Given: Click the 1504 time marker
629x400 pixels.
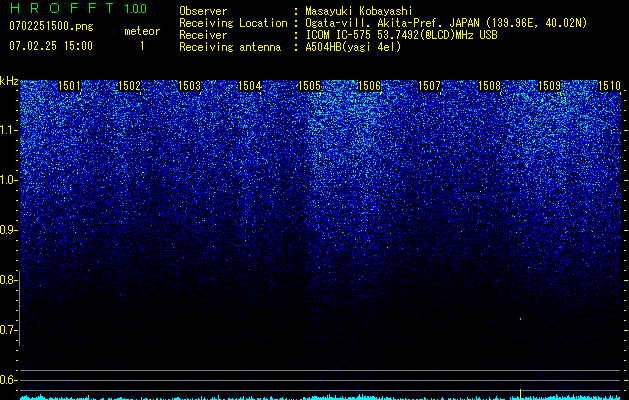Looking at the screenshot, I should pyautogui.click(x=250, y=85).
